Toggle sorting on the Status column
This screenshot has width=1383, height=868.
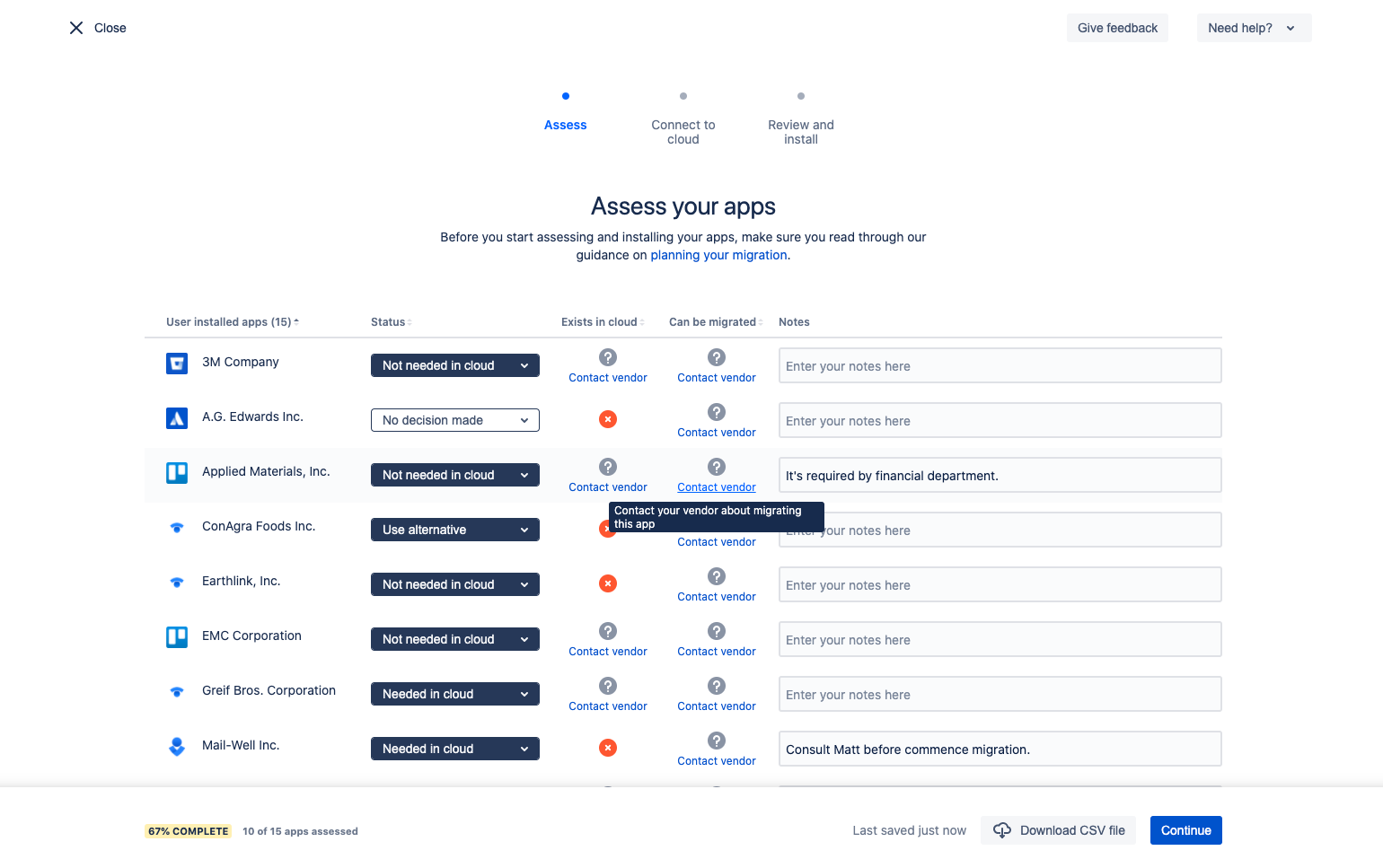pyautogui.click(x=410, y=321)
